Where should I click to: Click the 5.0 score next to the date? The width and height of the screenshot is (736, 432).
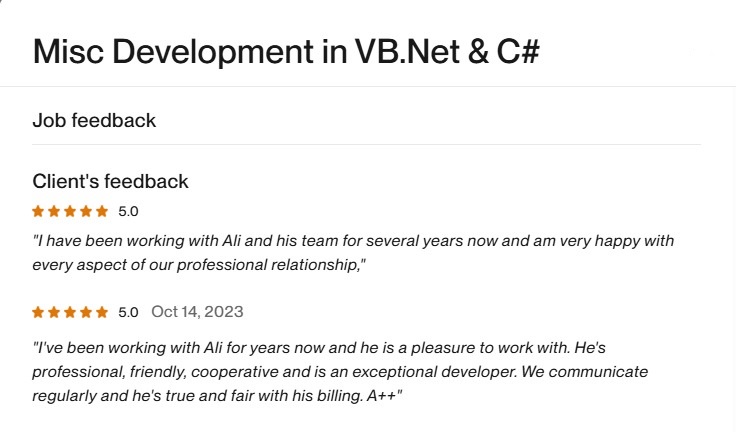tap(128, 312)
